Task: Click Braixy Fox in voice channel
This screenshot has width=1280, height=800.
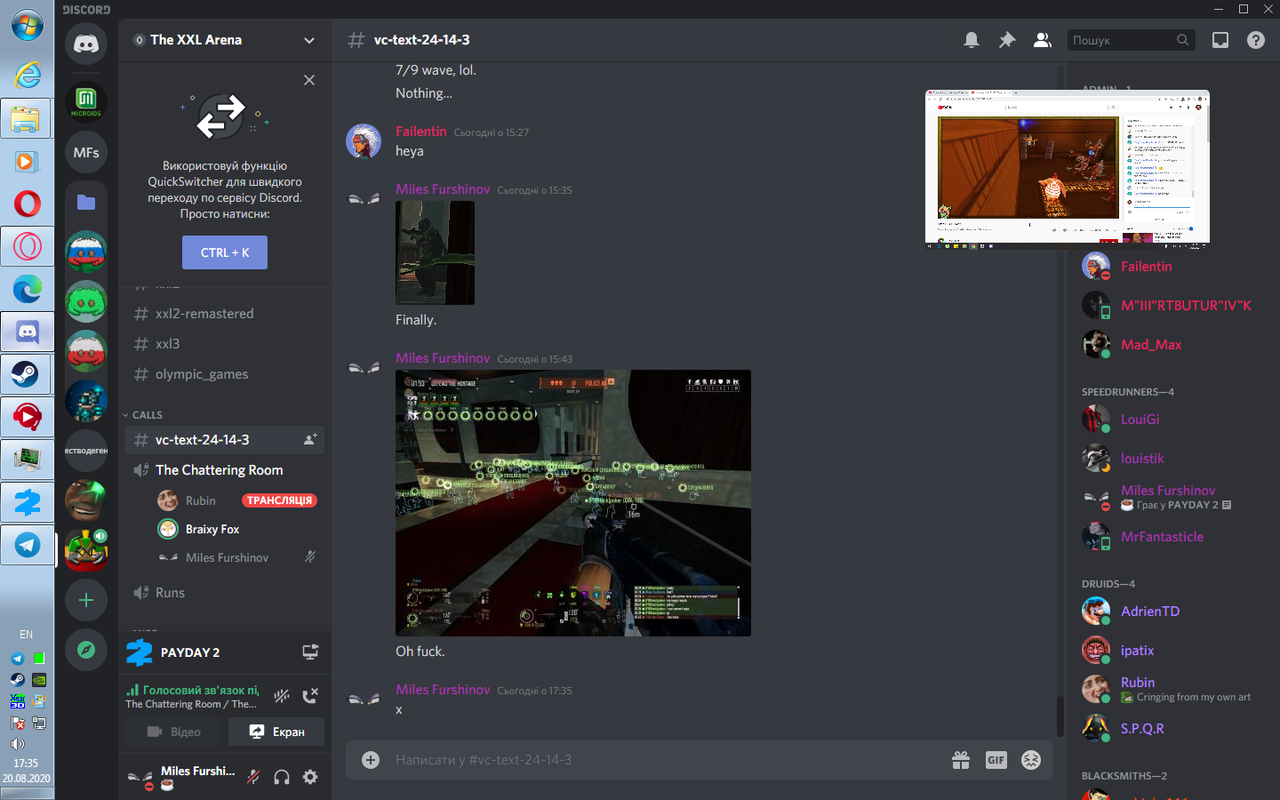Action: pyautogui.click(x=212, y=529)
